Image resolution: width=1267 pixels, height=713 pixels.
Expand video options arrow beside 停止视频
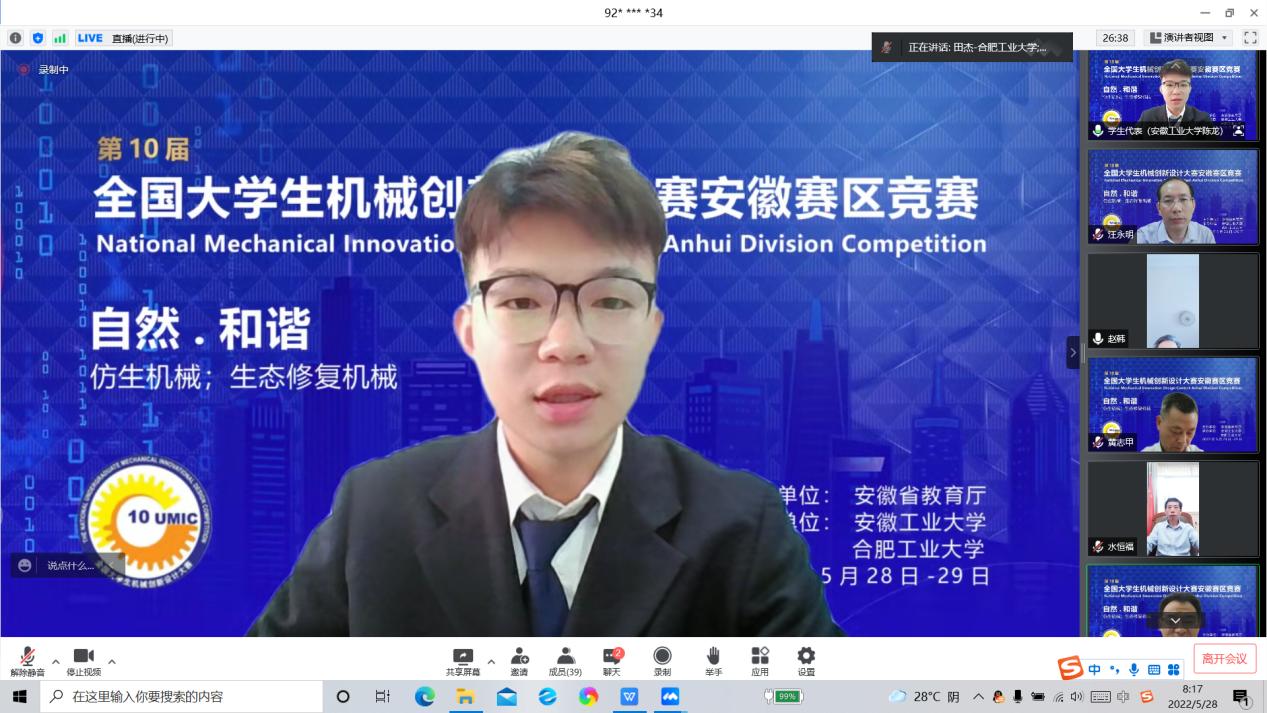click(x=112, y=661)
